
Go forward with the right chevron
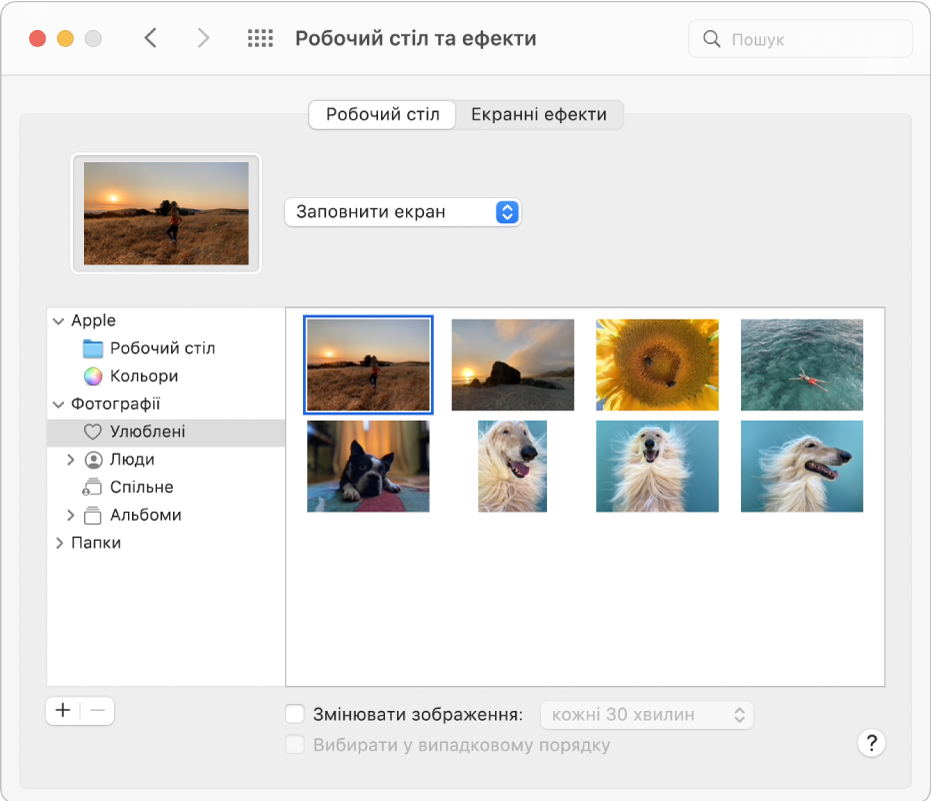[203, 38]
